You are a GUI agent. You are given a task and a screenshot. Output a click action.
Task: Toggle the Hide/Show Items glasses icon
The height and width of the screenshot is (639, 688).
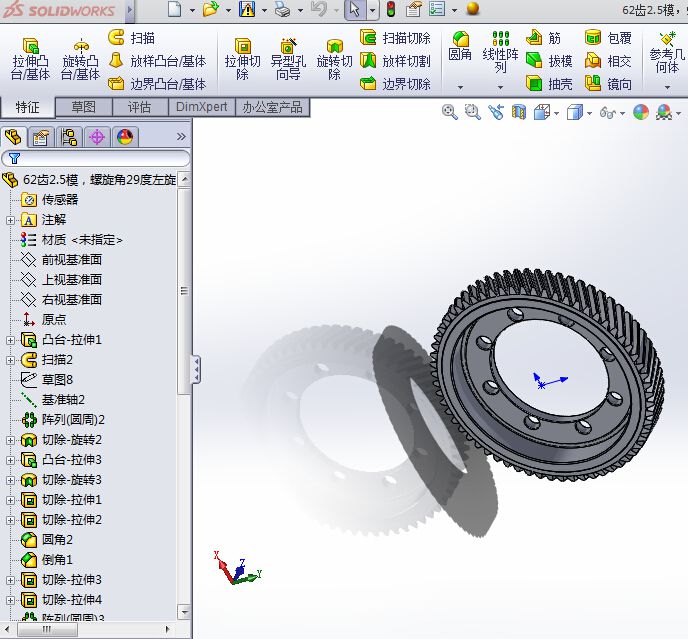(x=606, y=113)
